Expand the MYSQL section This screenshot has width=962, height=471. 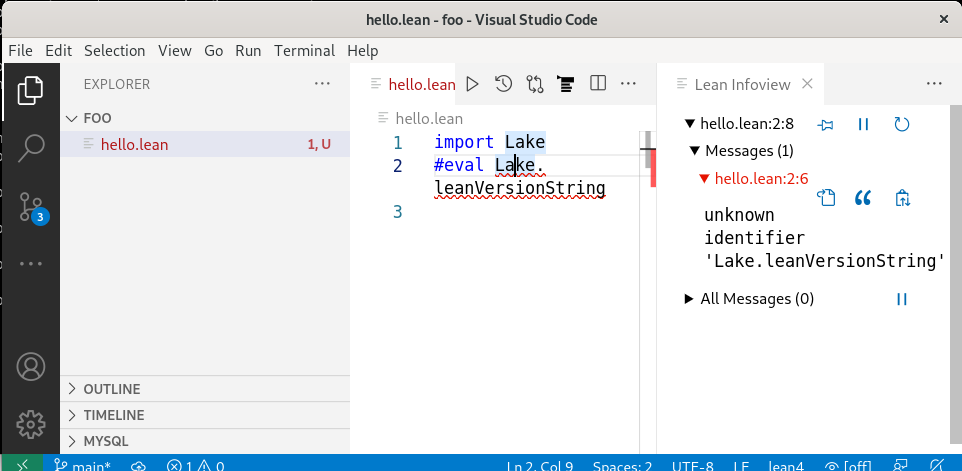[x=205, y=441]
